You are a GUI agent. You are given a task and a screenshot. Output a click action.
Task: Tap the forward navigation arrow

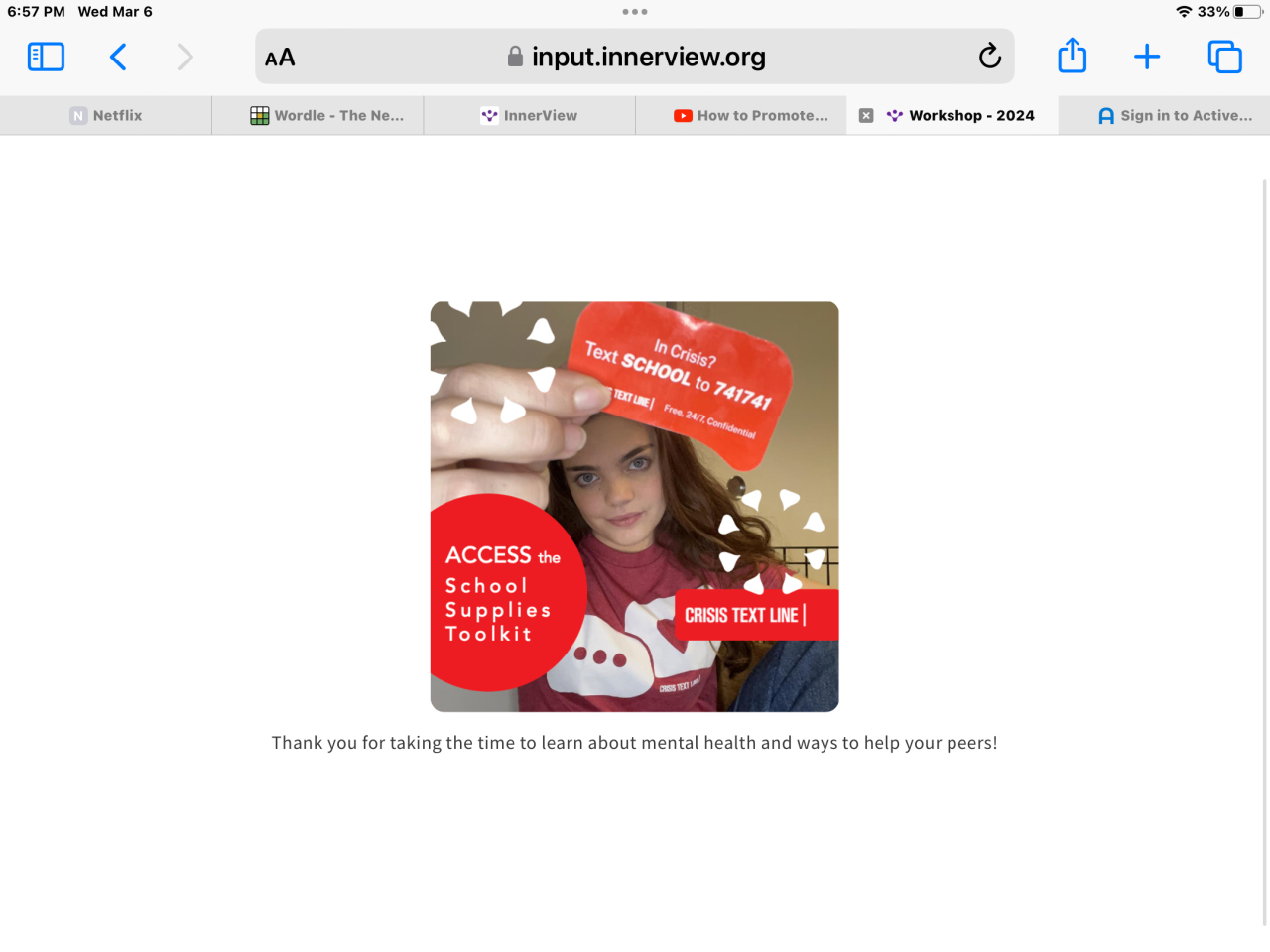[x=185, y=57]
